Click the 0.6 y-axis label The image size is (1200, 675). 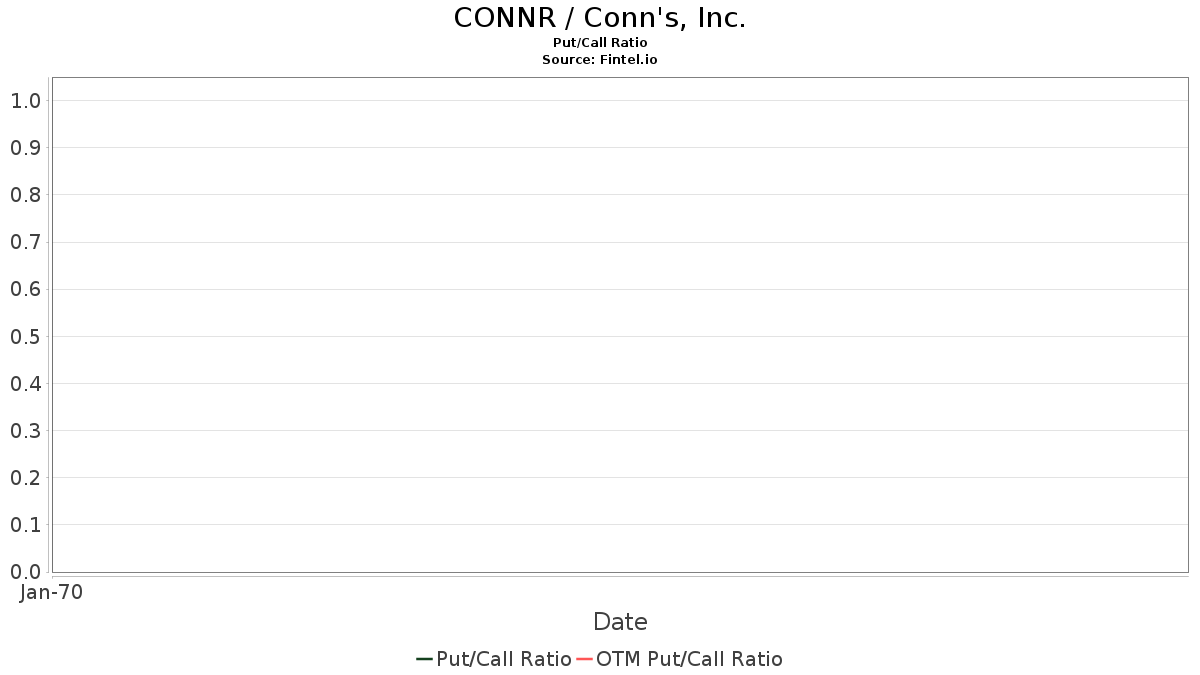[26, 289]
